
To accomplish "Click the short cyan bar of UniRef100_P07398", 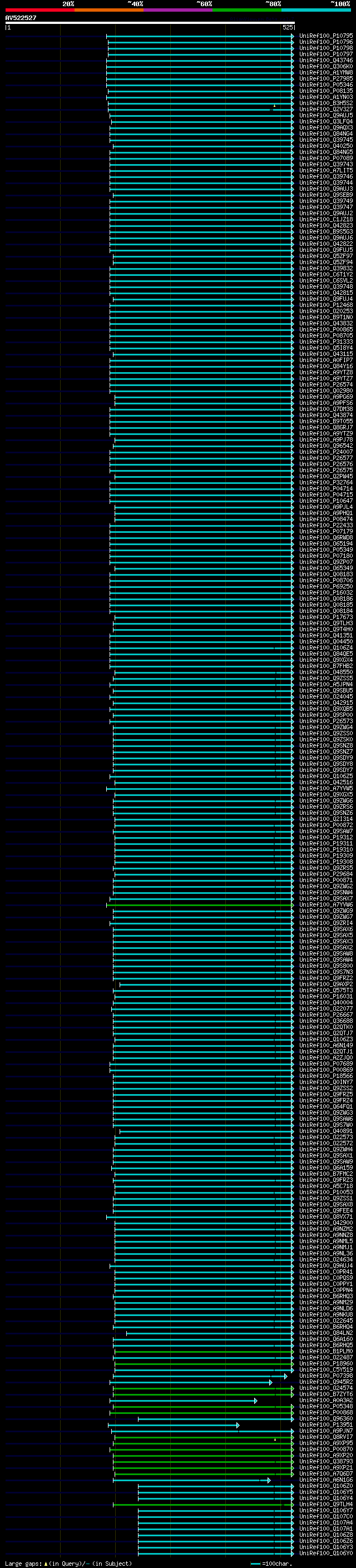I will click(x=200, y=1375).
